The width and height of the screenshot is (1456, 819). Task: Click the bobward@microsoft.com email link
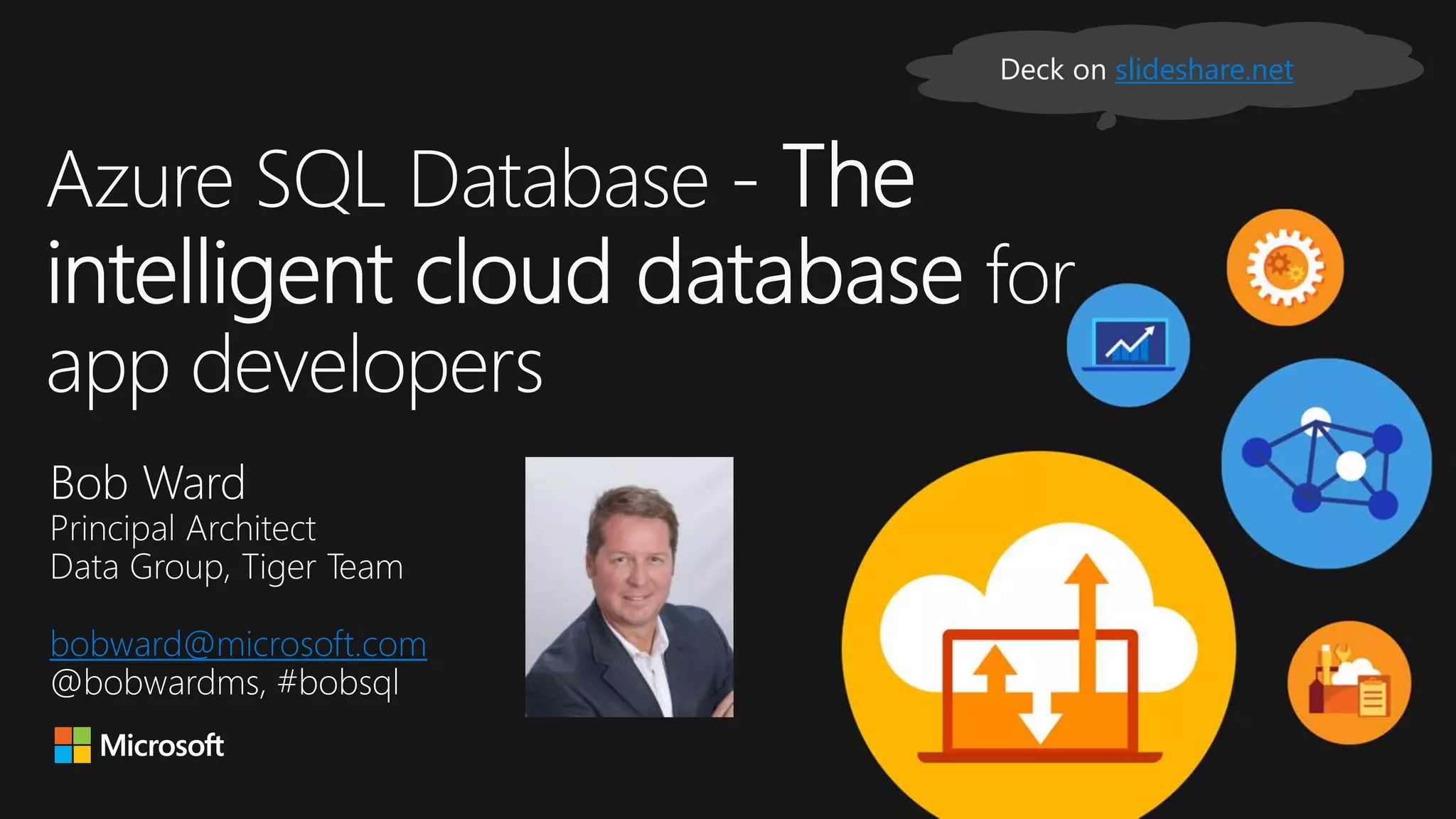(x=238, y=644)
